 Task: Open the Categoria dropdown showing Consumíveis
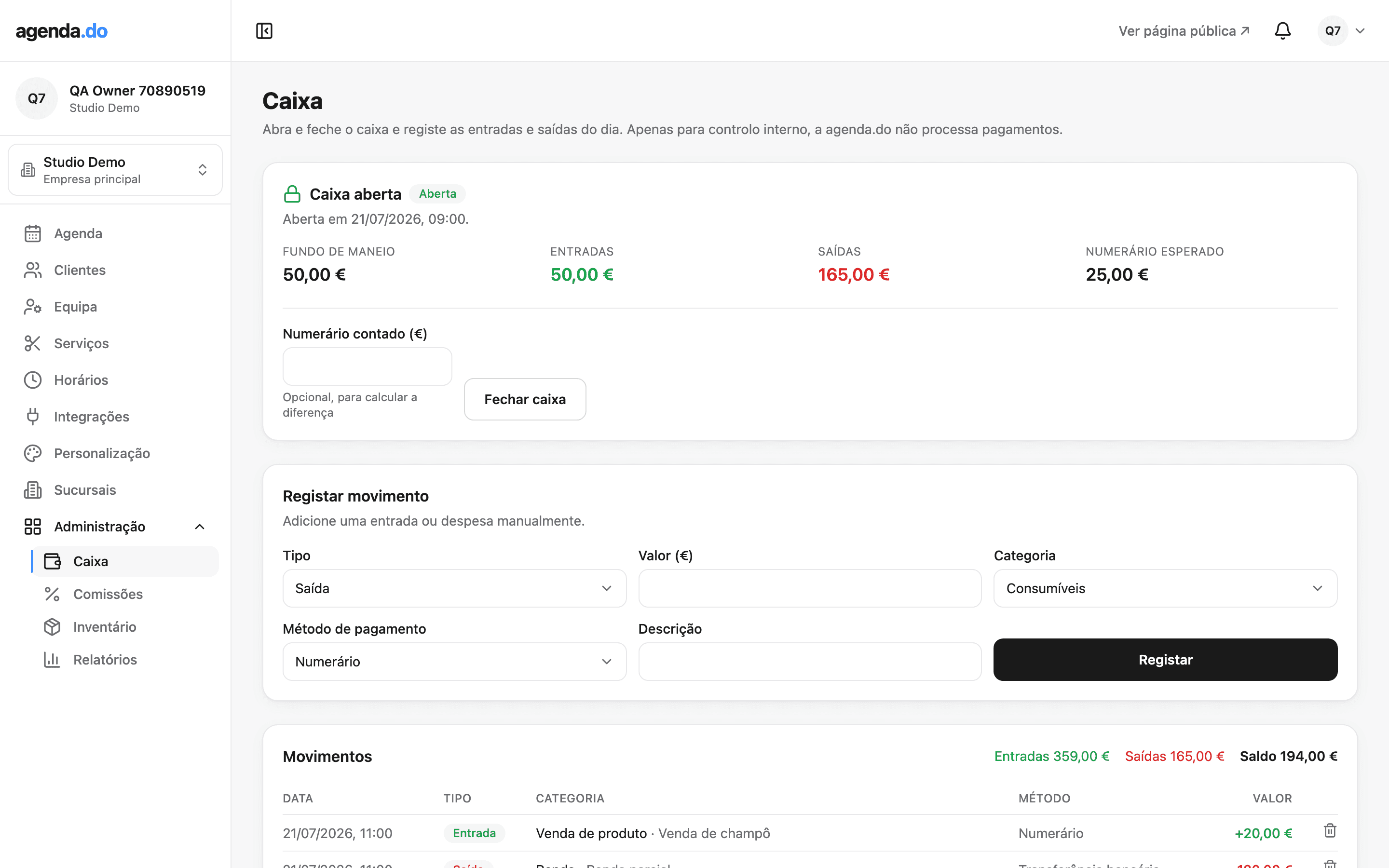(1165, 588)
